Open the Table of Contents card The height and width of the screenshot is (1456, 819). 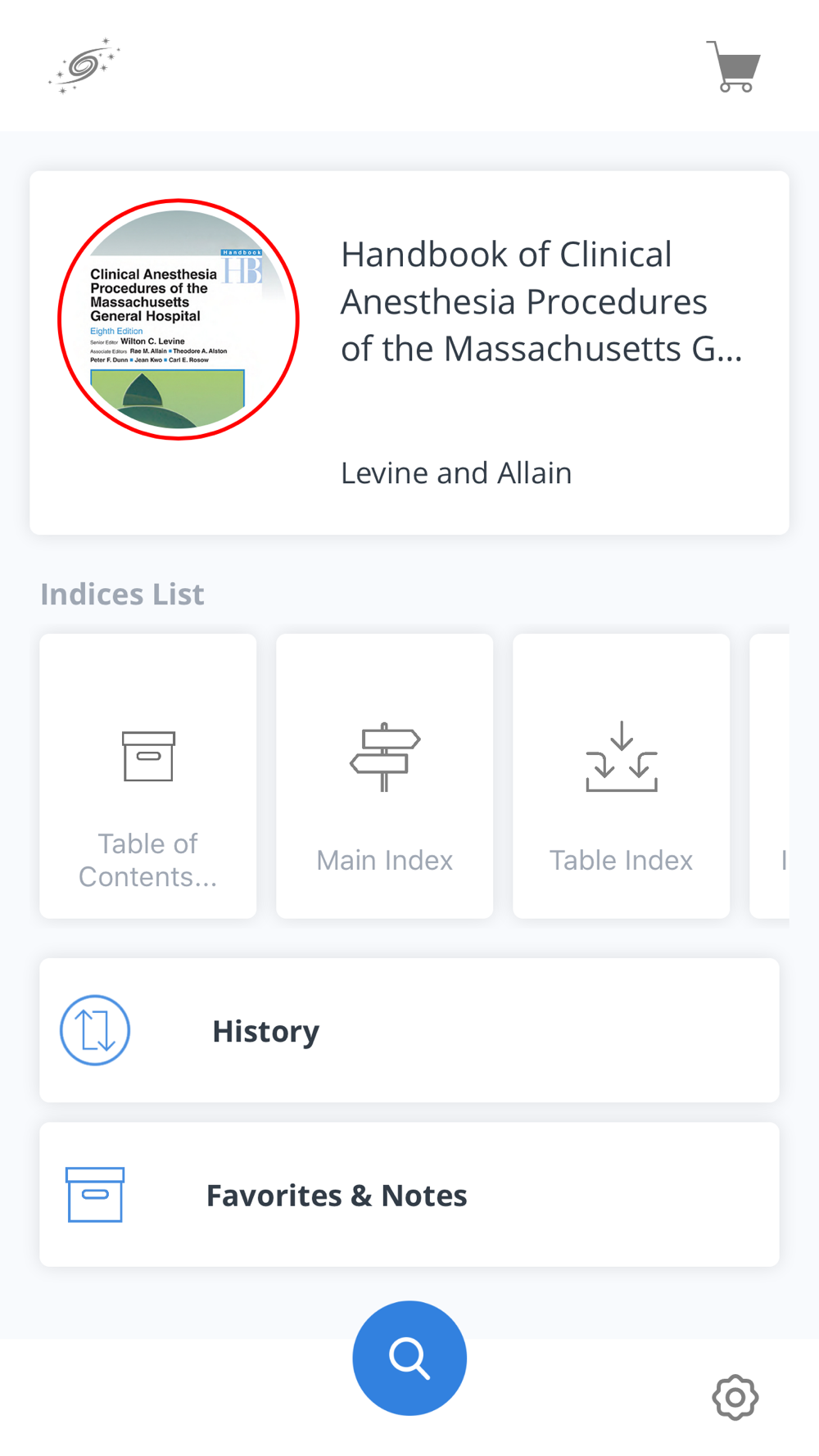point(148,775)
